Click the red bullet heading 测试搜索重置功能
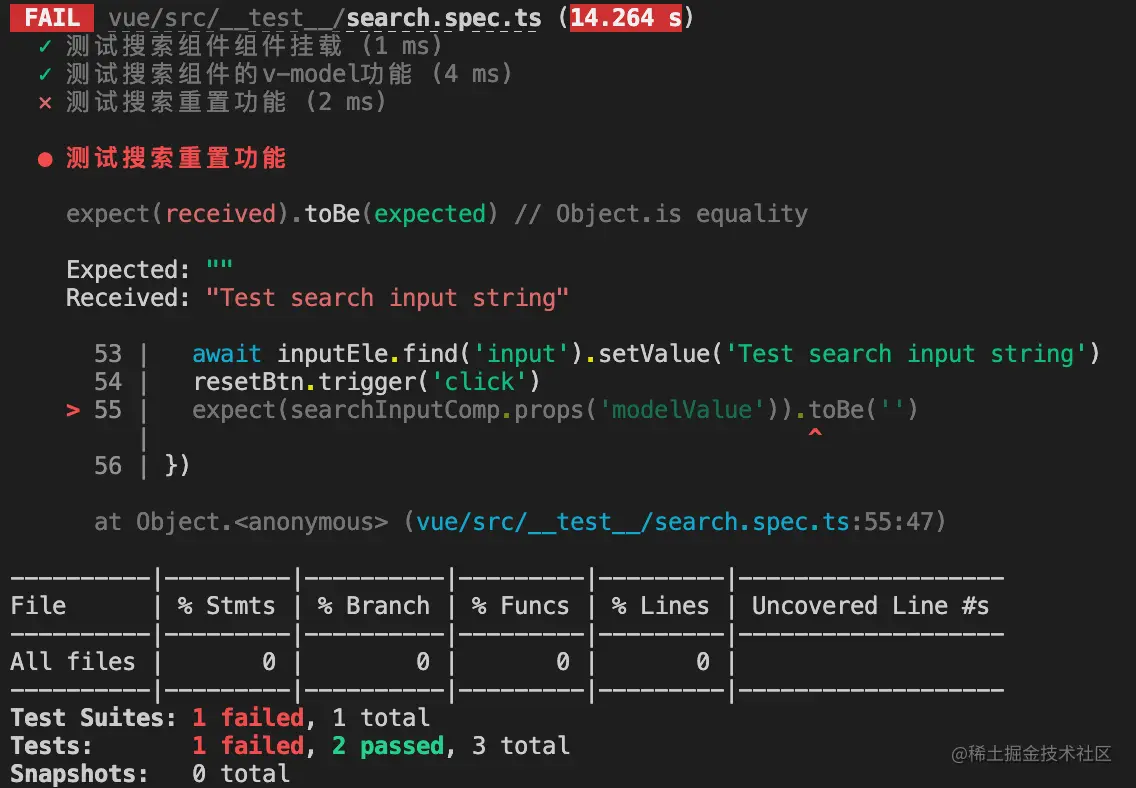 coord(162,158)
